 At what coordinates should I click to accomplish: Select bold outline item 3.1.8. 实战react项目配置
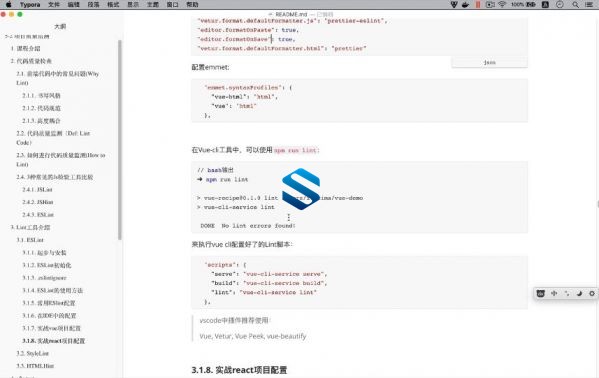pyautogui.click(x=53, y=341)
